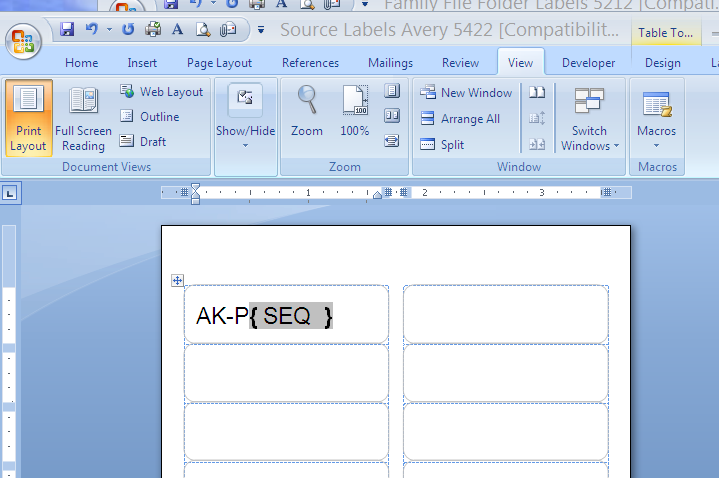Open the Review tab
The height and width of the screenshot is (478, 719).
click(x=460, y=63)
